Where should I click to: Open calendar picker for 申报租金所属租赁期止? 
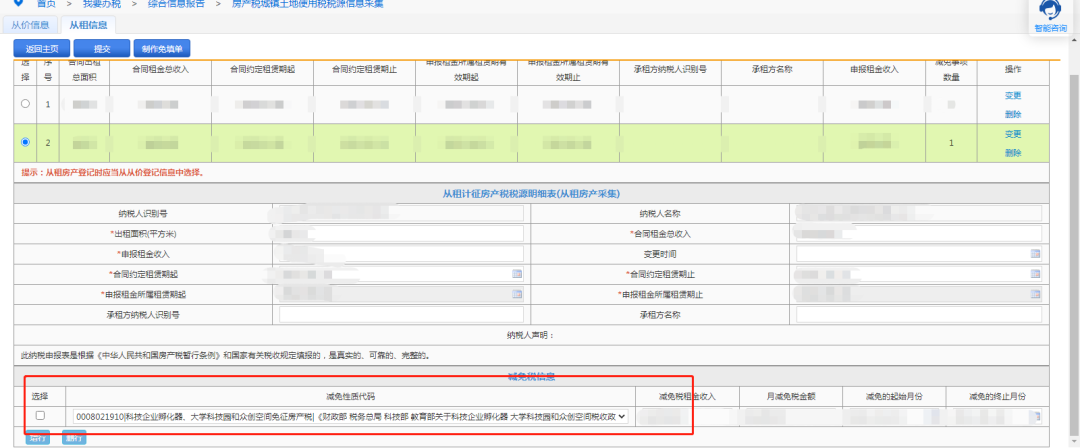tap(1035, 294)
